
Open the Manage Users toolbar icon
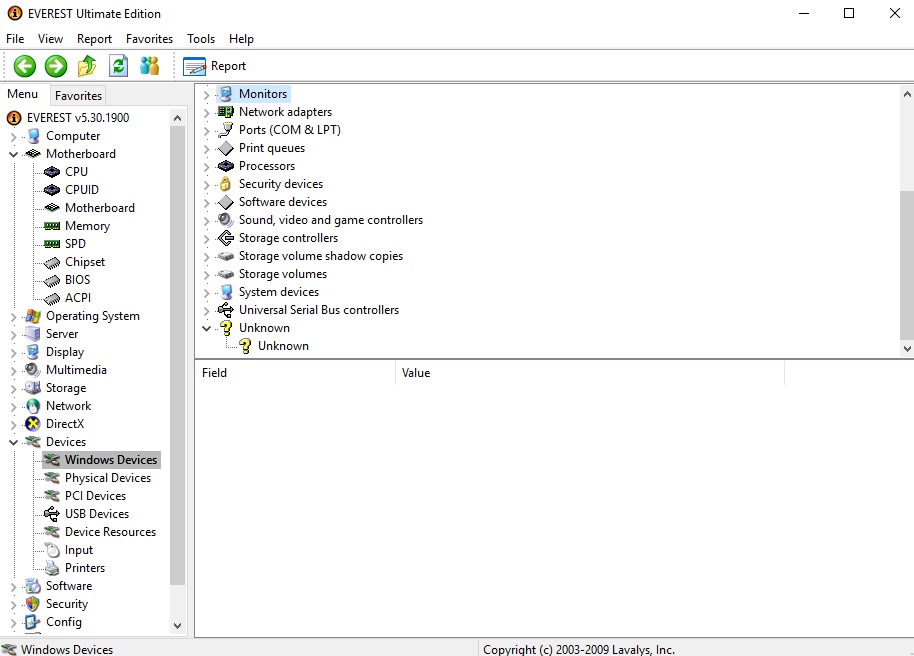[x=150, y=66]
